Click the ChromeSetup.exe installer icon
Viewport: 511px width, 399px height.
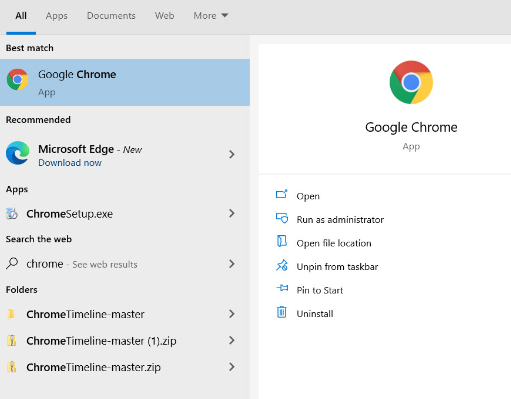click(x=12, y=214)
